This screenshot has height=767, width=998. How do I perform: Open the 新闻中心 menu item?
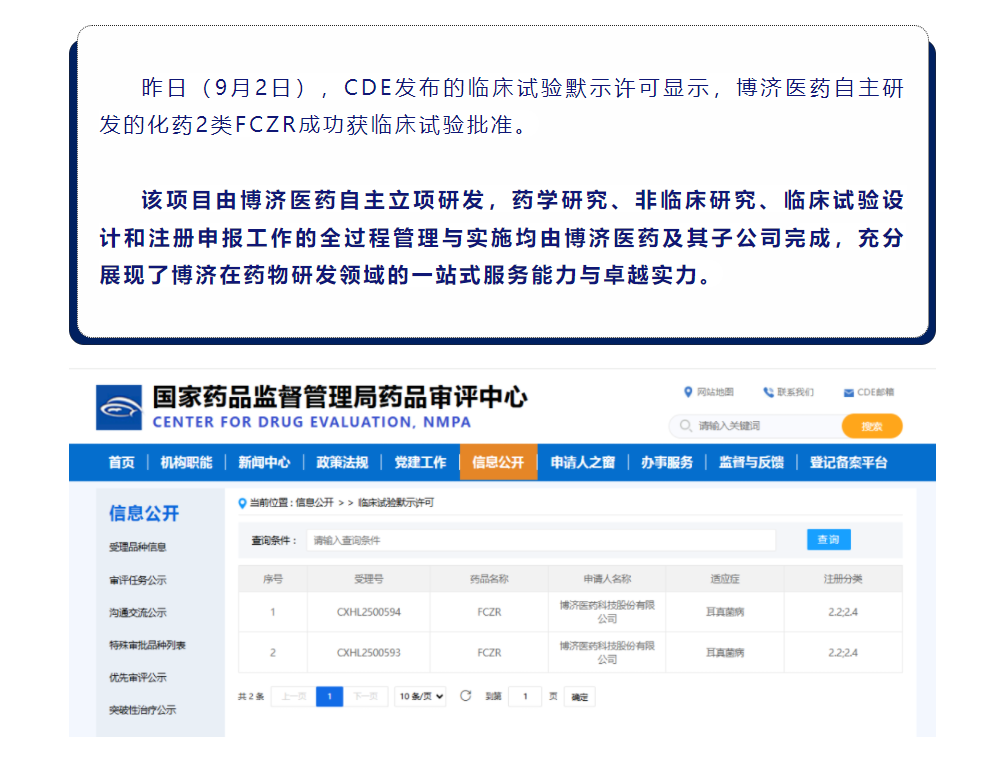tap(264, 462)
